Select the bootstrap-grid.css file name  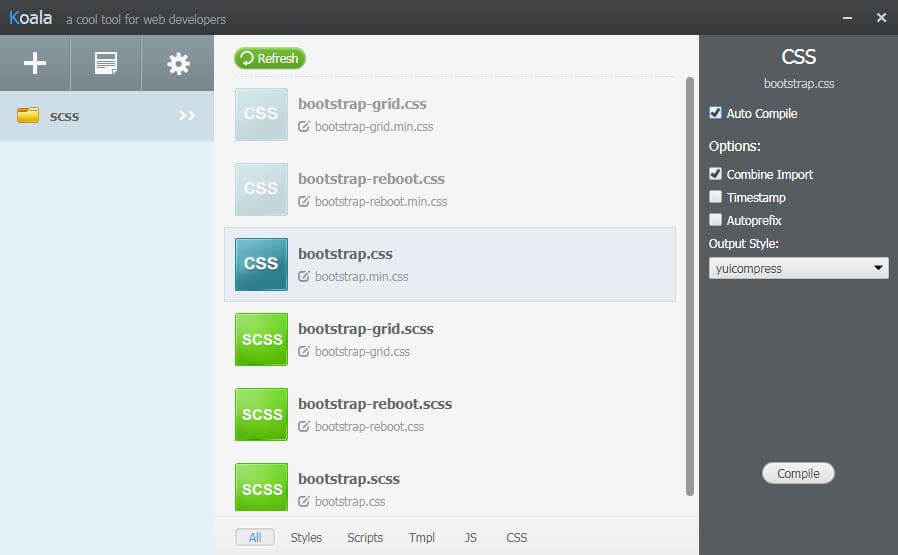362,104
